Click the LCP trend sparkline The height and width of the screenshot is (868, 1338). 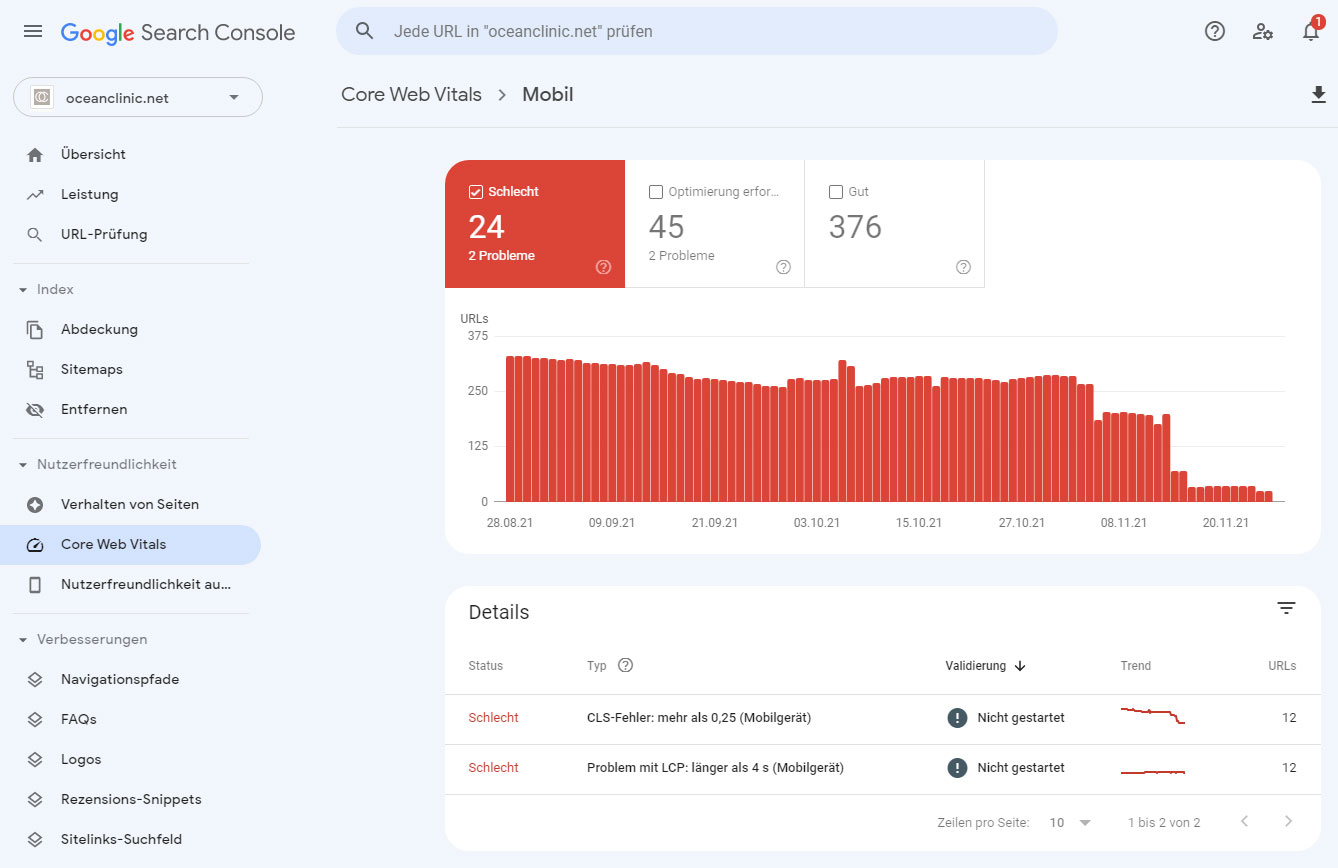[1153, 772]
